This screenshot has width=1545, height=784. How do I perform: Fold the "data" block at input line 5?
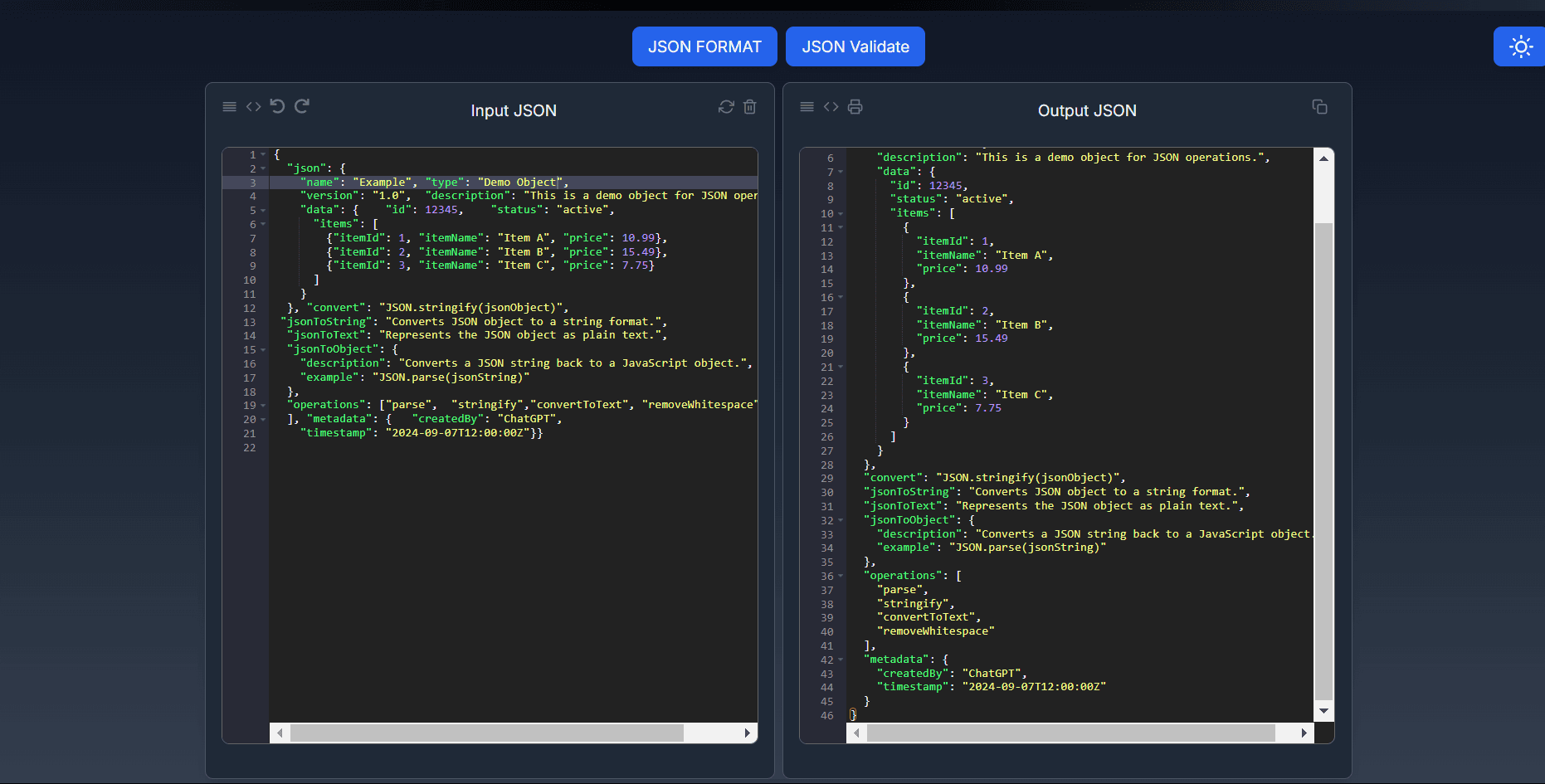(x=263, y=210)
